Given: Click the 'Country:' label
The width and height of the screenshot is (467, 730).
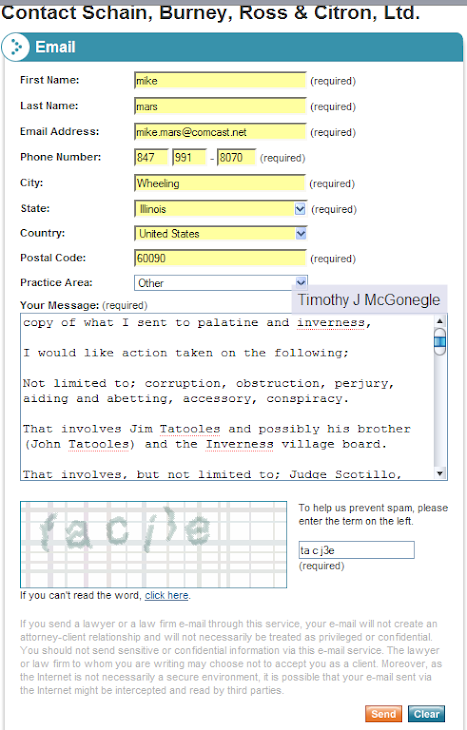Looking at the screenshot, I should (42, 233).
